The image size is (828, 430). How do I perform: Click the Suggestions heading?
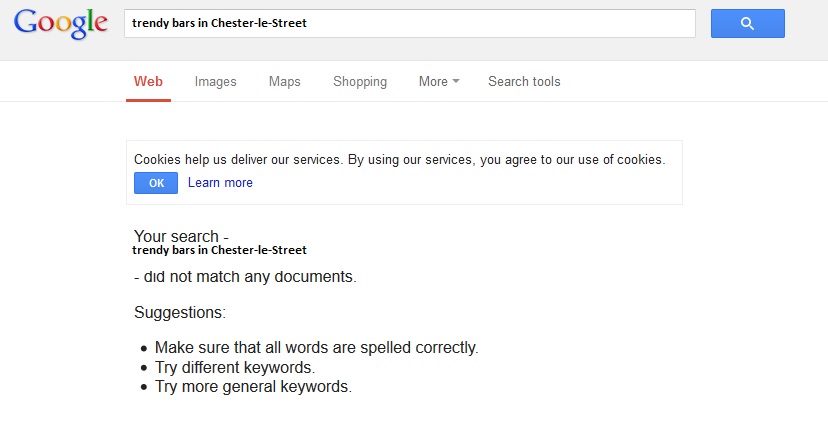pyautogui.click(x=180, y=313)
